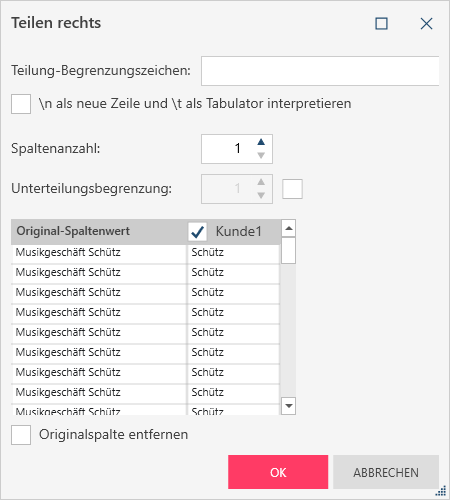Image resolution: width=450 pixels, height=500 pixels.
Task: Click the table scrollbar up arrow
Action: 289,228
